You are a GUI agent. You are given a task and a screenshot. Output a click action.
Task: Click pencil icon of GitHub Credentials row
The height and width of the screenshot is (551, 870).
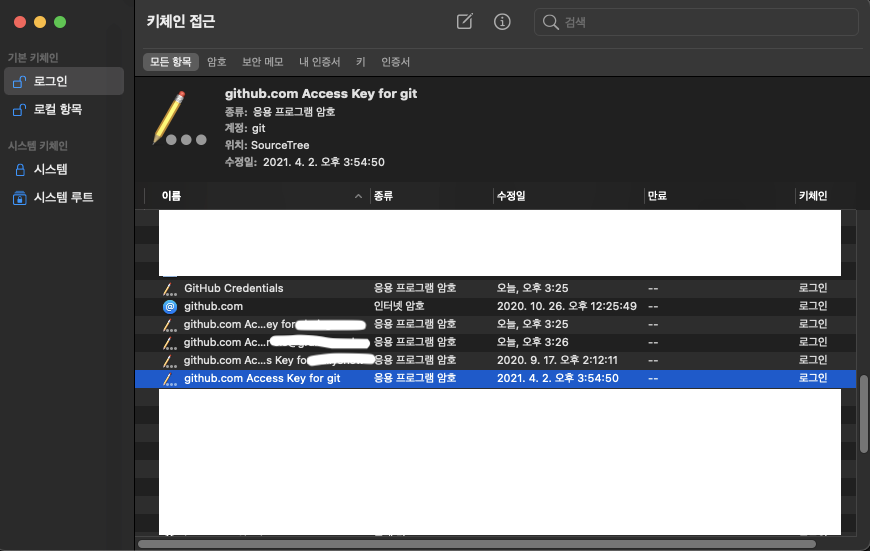click(x=169, y=289)
